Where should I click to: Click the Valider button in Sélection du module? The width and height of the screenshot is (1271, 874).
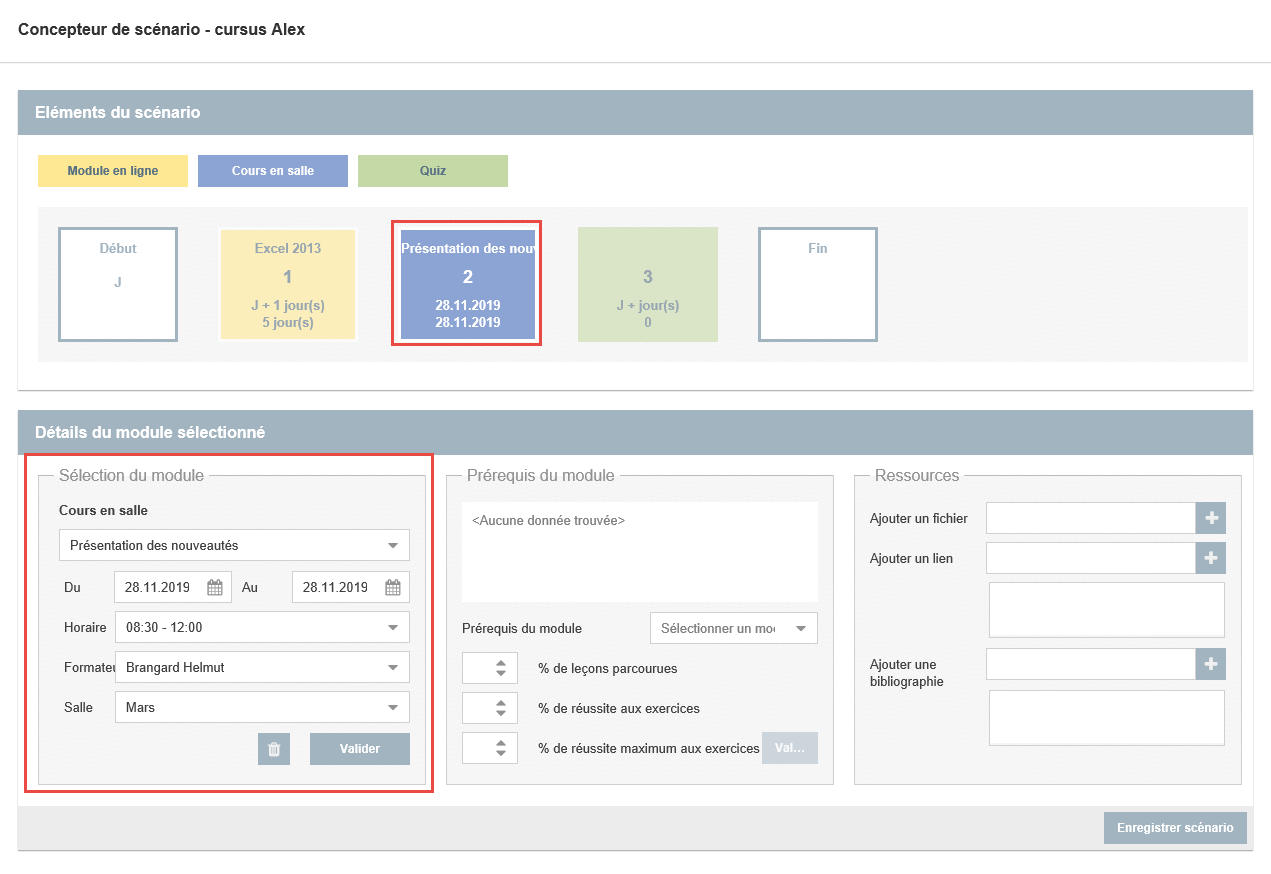pyautogui.click(x=359, y=749)
